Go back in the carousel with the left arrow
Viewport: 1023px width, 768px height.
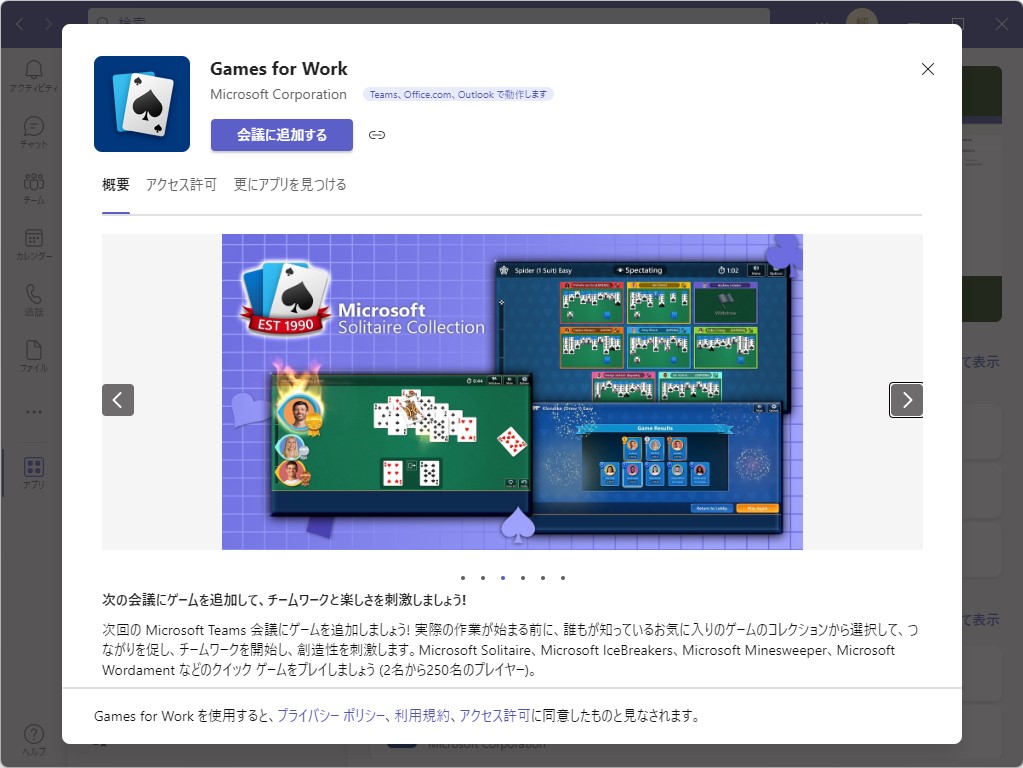pyautogui.click(x=117, y=400)
